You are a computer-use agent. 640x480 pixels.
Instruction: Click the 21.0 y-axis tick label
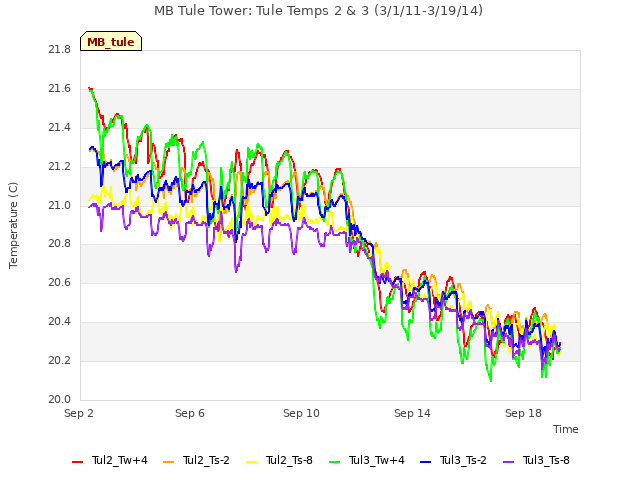(60, 205)
